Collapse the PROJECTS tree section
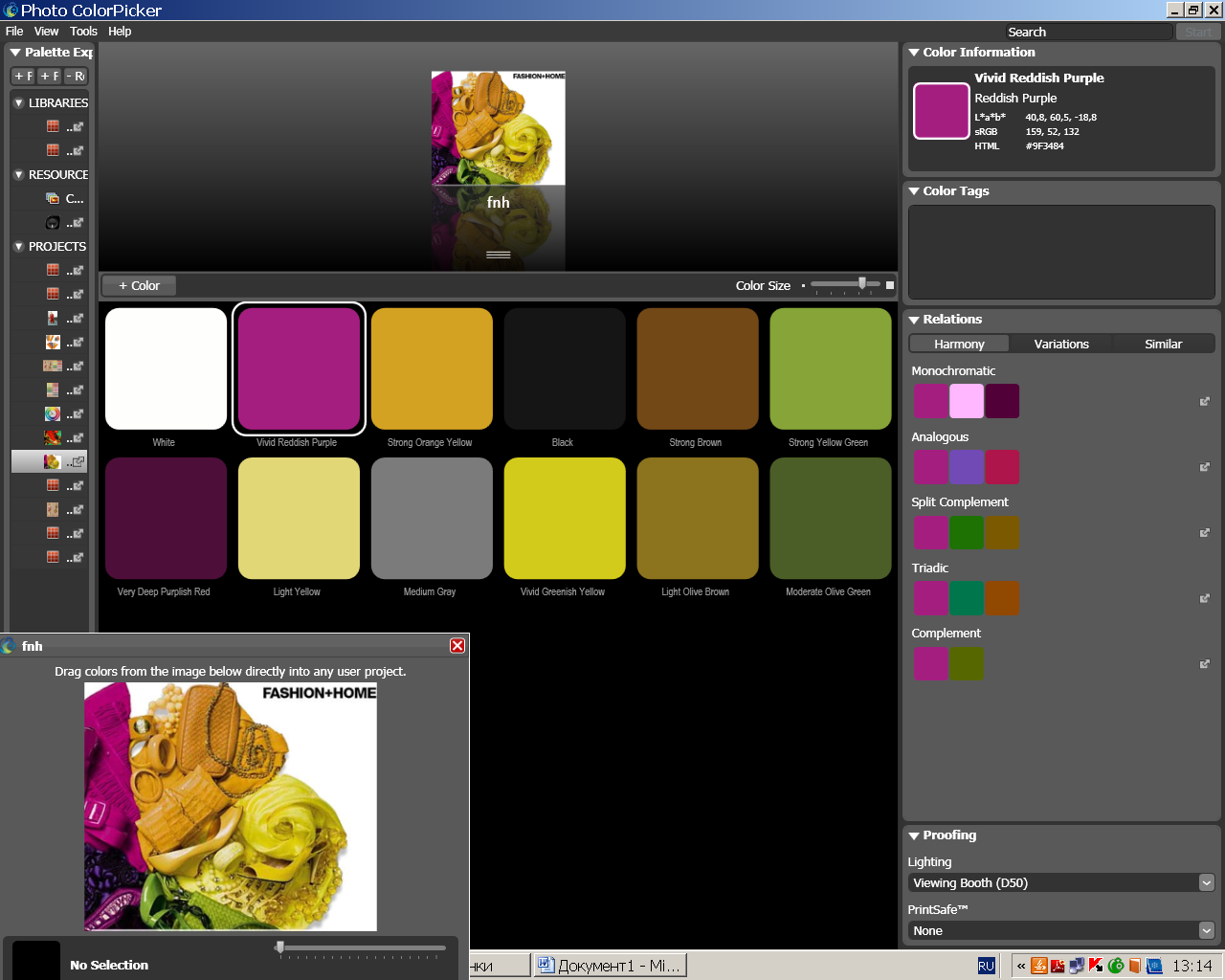 coord(18,246)
